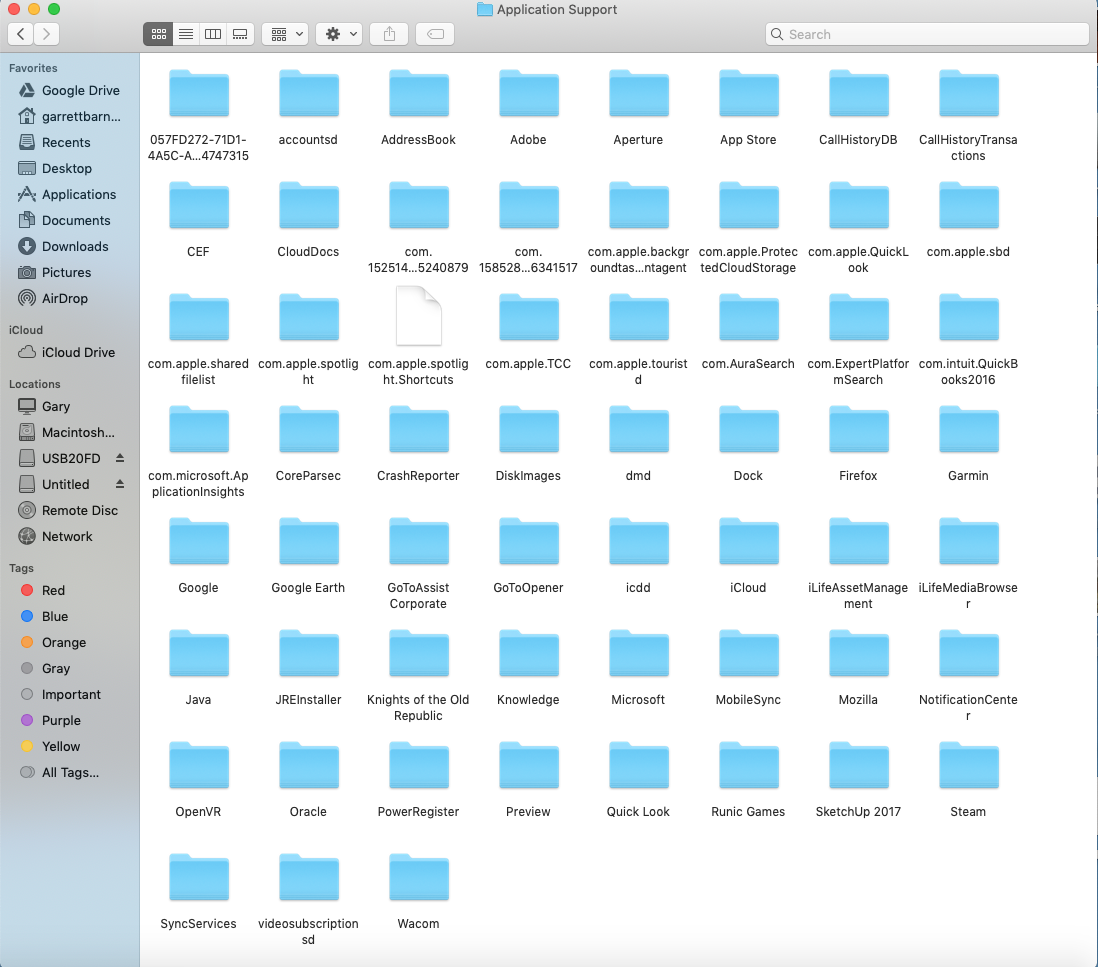Switch to icon view
Image resolution: width=1098 pixels, height=967 pixels.
(x=158, y=34)
